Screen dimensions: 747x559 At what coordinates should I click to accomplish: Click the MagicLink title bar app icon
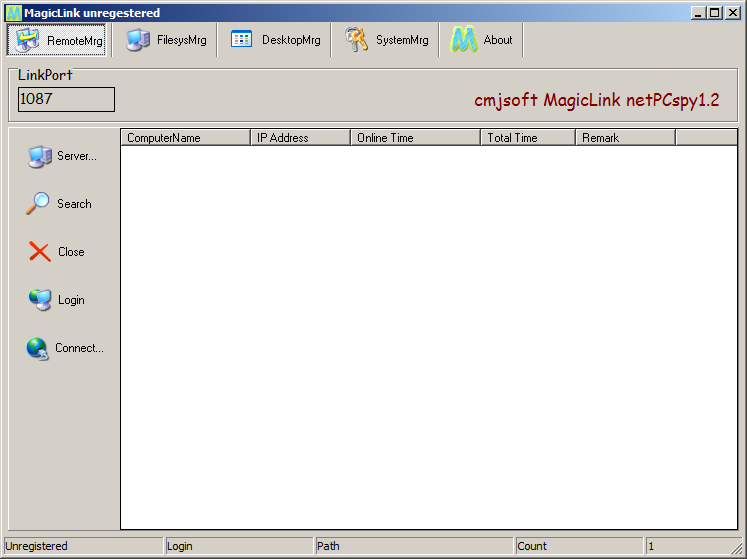[13, 13]
